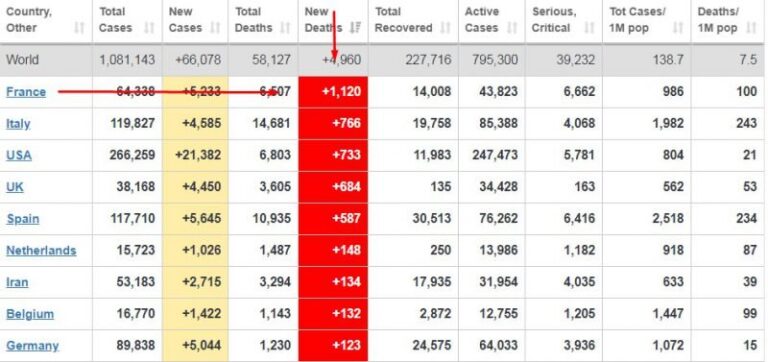Screen dimensions: 768x362
Task: Click New Deaths descending sort icon
Action: click(x=355, y=28)
